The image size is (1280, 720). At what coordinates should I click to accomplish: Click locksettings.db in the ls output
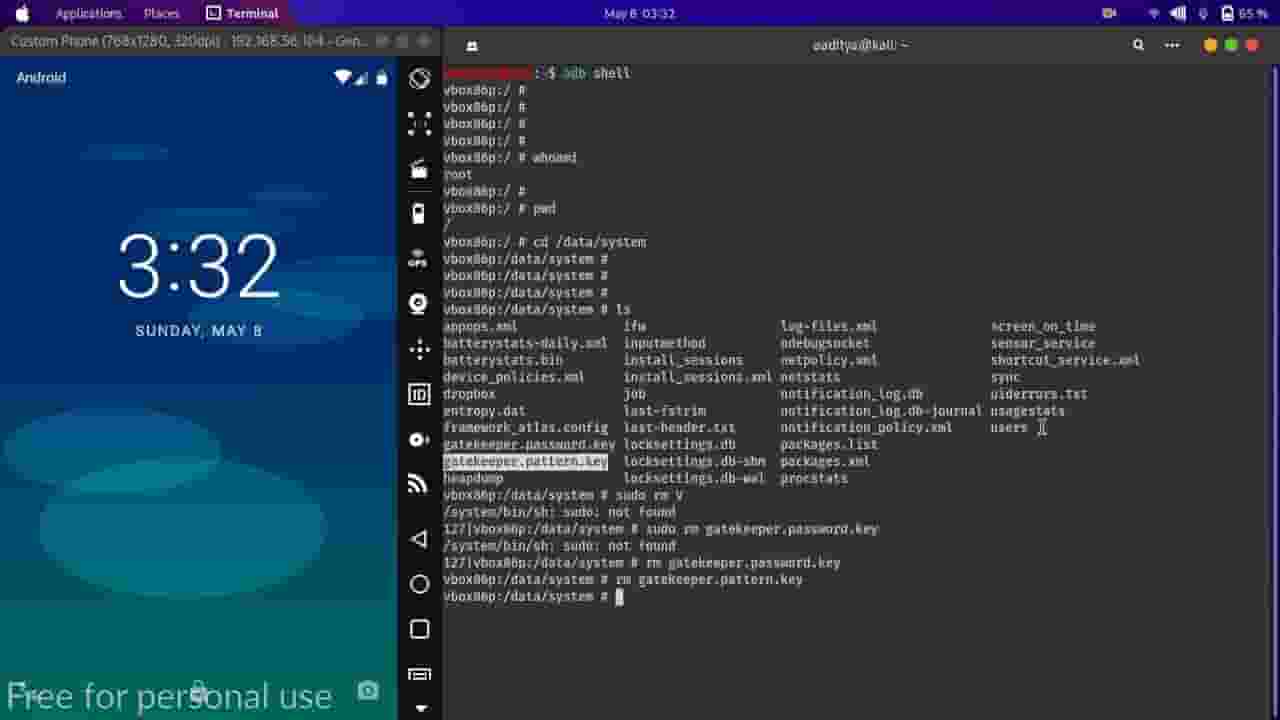click(x=679, y=445)
